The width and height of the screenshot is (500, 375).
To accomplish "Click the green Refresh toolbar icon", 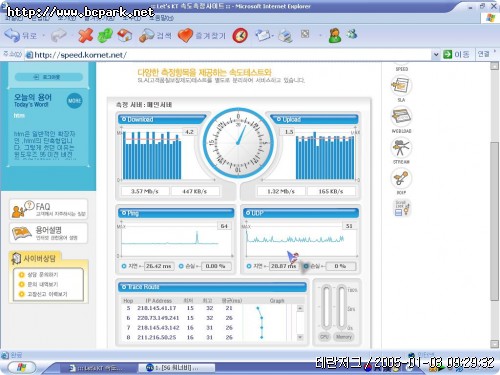I will [105, 35].
